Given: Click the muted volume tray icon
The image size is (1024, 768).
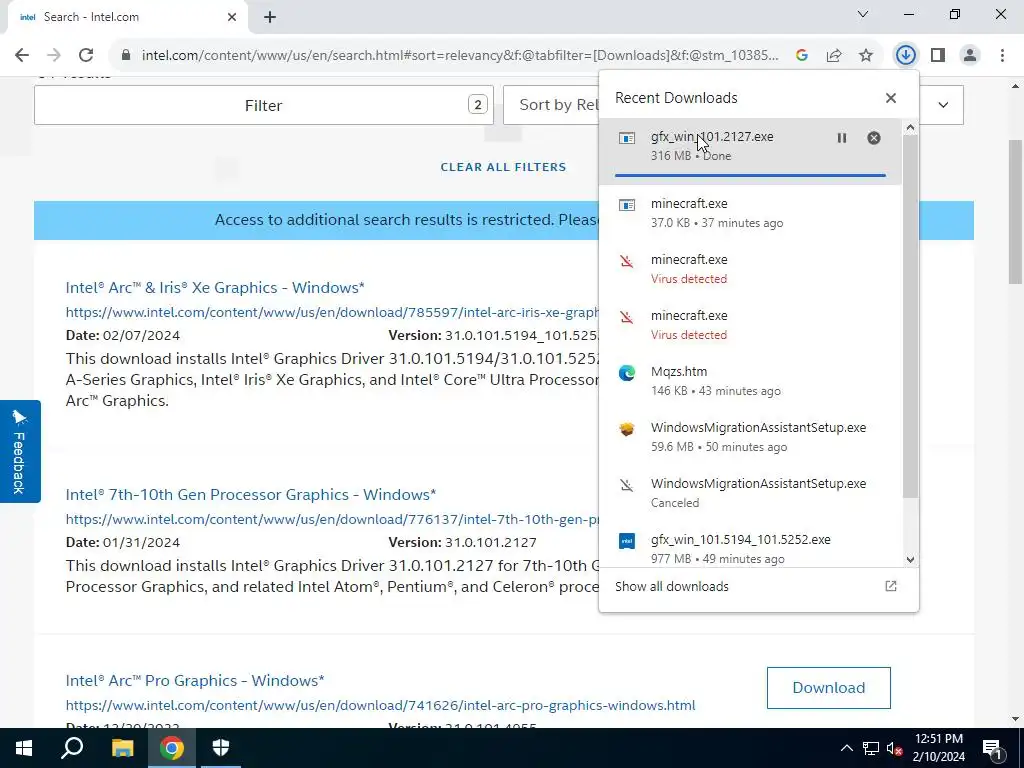Looking at the screenshot, I should point(895,748).
